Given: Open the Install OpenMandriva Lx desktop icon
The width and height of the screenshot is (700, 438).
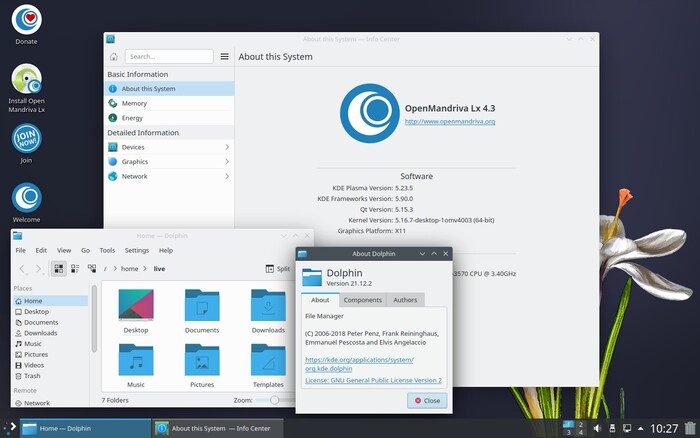Looking at the screenshot, I should coord(26,80).
